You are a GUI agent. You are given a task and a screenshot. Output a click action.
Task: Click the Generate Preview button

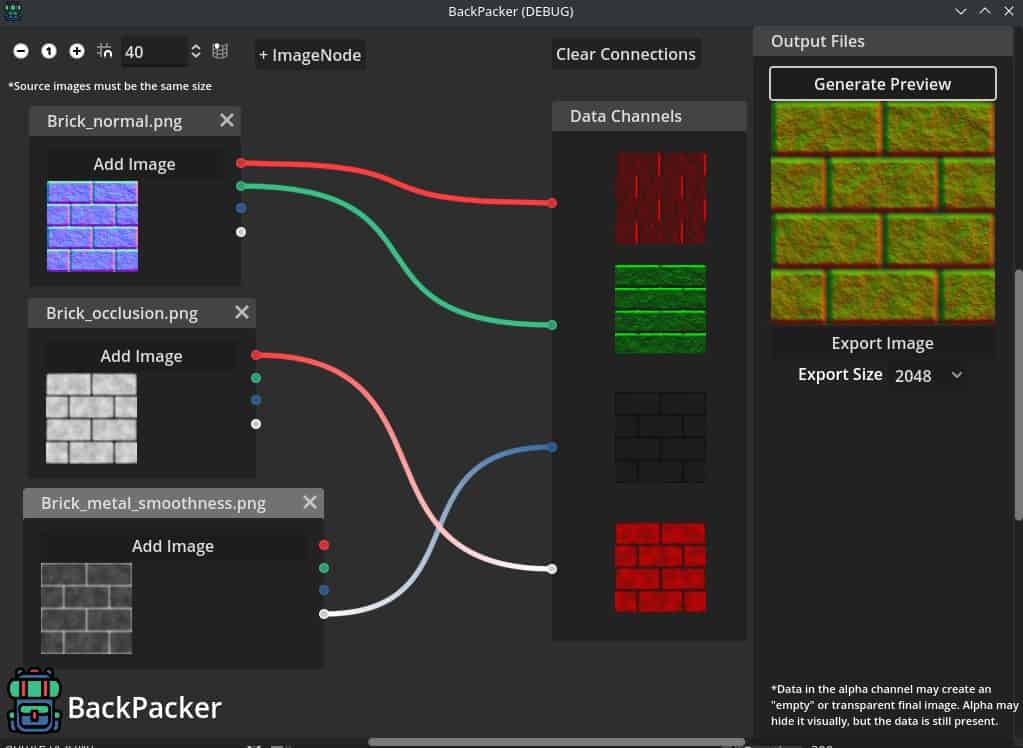[882, 84]
